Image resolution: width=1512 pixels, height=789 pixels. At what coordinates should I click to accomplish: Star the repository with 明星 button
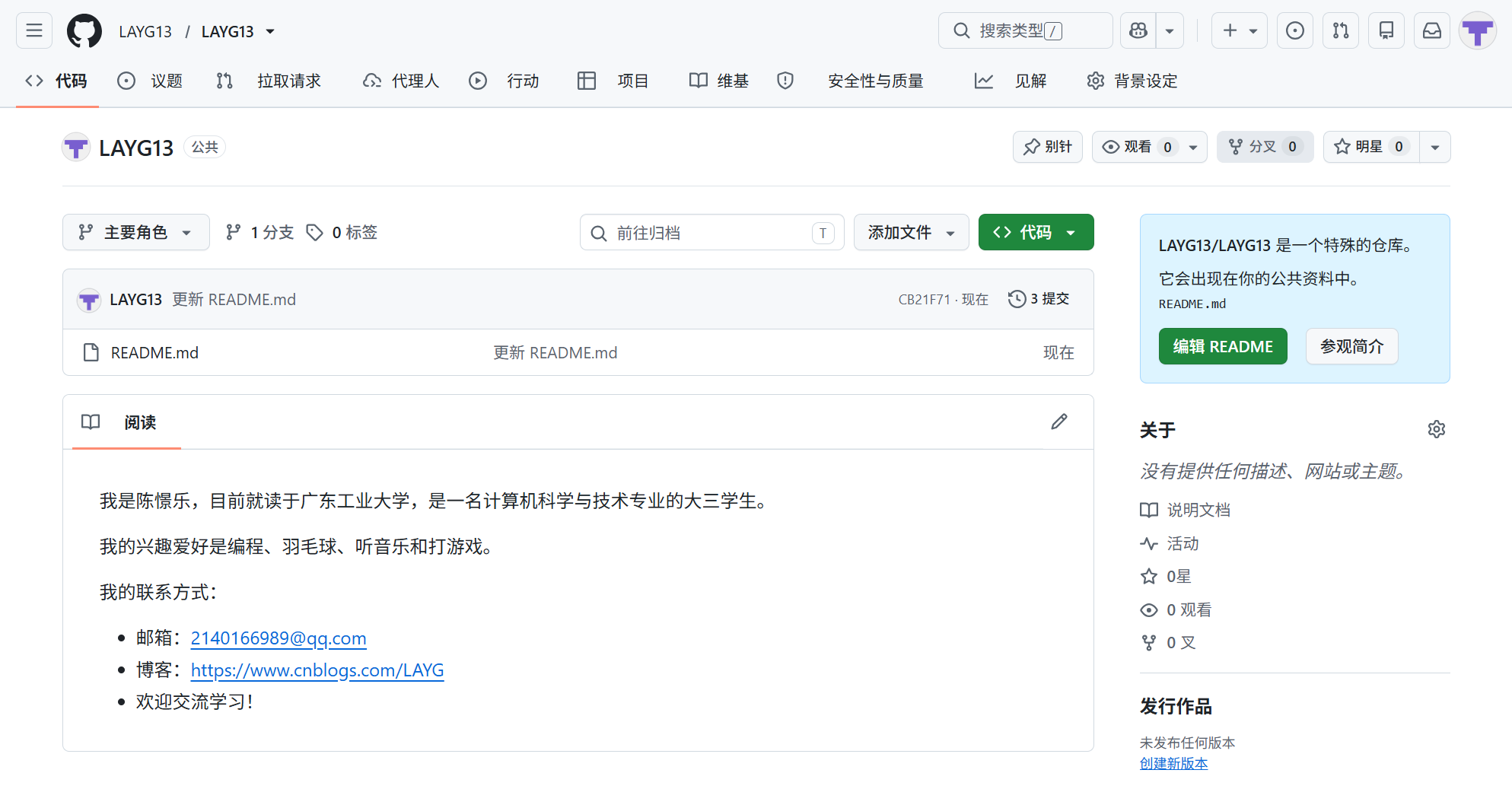point(1371,147)
